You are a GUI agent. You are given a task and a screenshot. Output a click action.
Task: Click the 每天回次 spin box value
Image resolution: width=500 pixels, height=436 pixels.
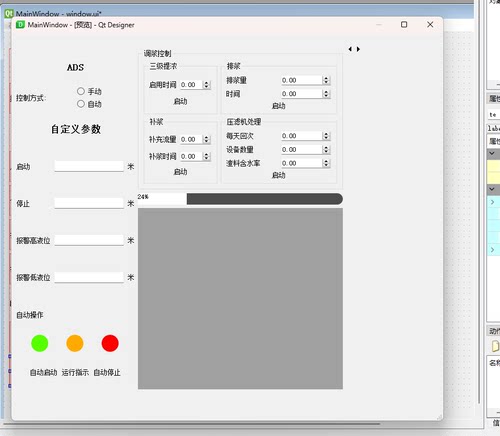tap(301, 136)
